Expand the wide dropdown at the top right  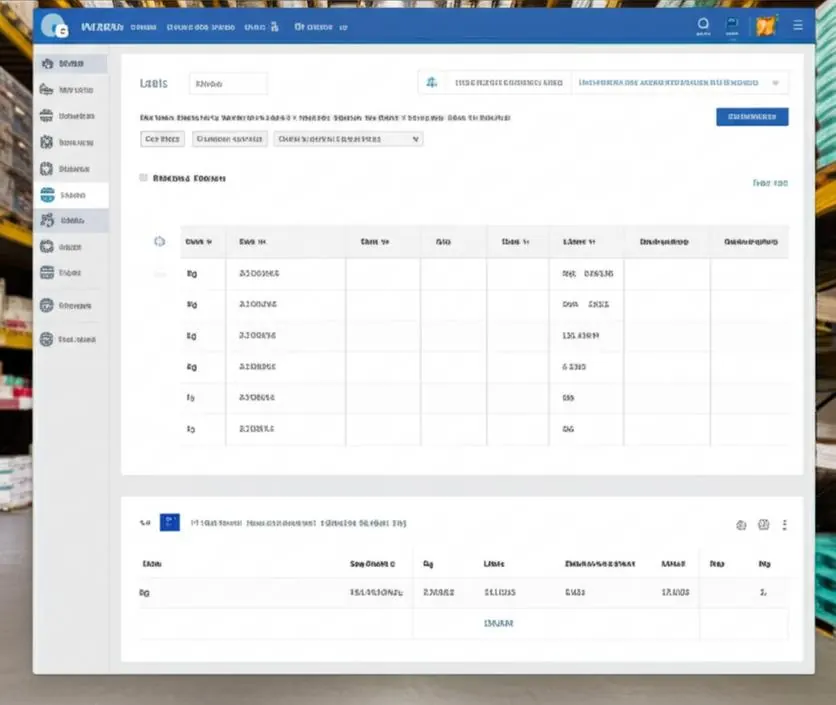point(680,83)
